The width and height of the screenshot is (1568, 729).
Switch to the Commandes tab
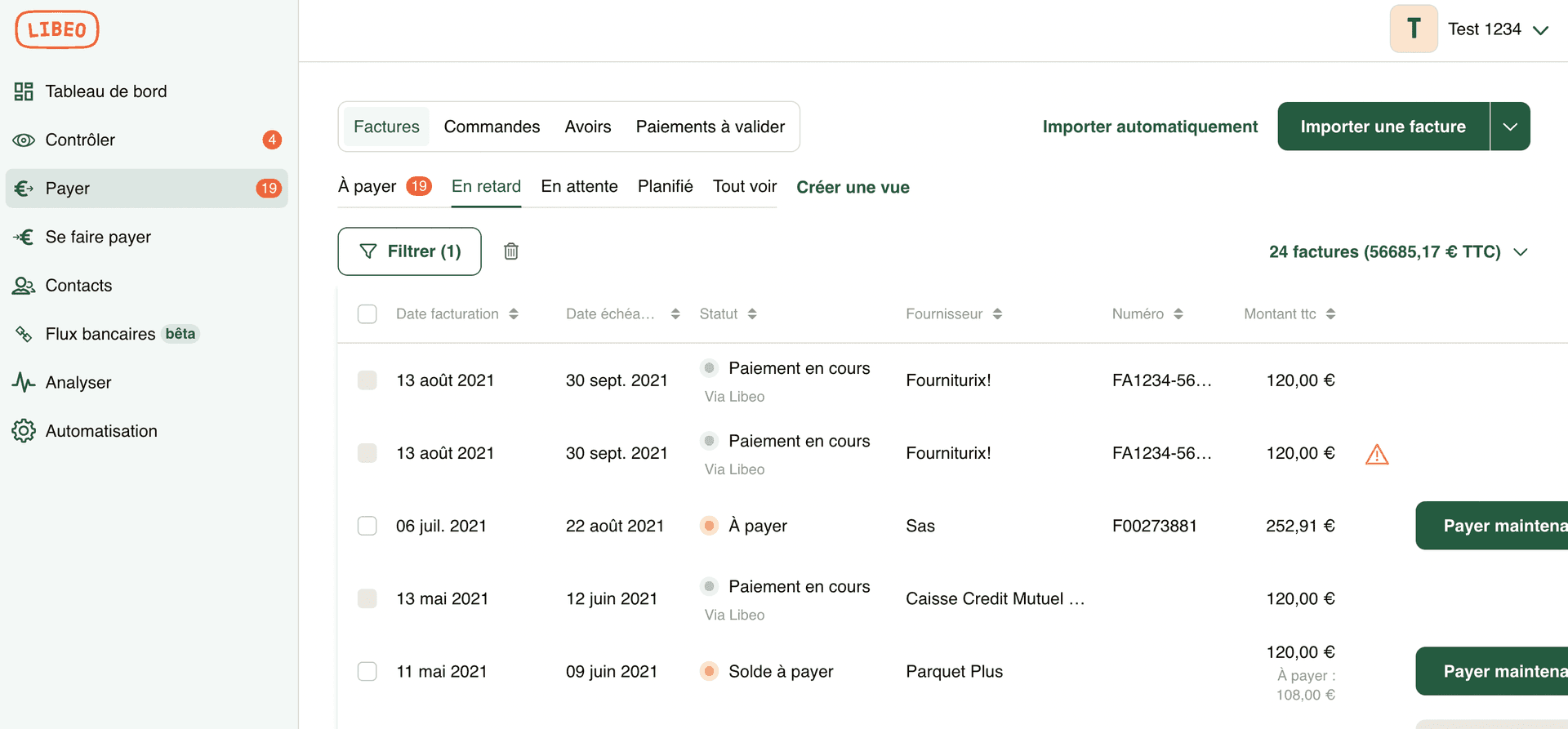coord(492,127)
